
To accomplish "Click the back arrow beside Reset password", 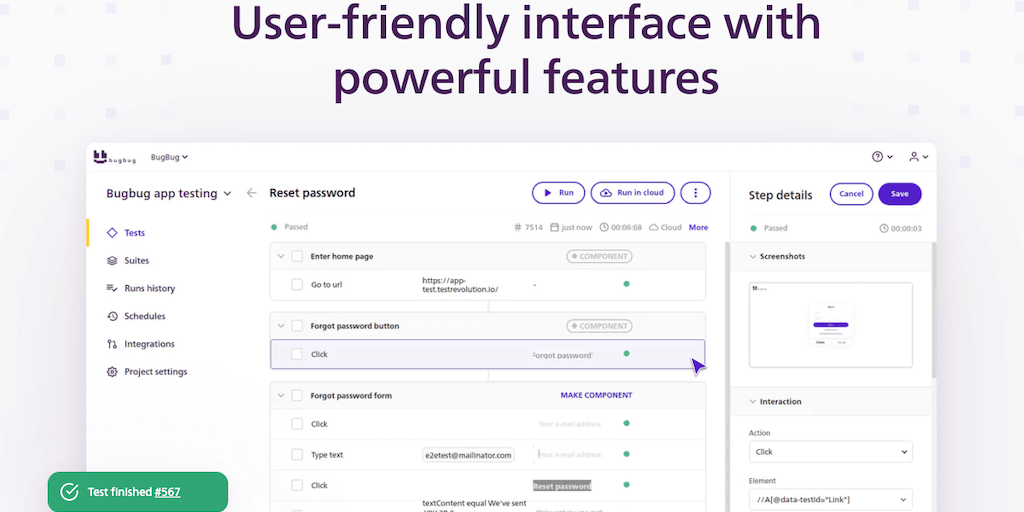I will [252, 193].
